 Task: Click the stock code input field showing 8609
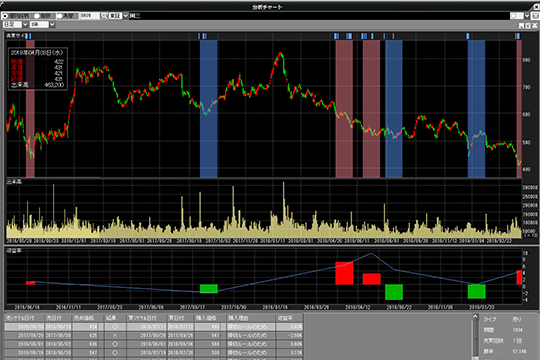pyautogui.click(x=90, y=16)
